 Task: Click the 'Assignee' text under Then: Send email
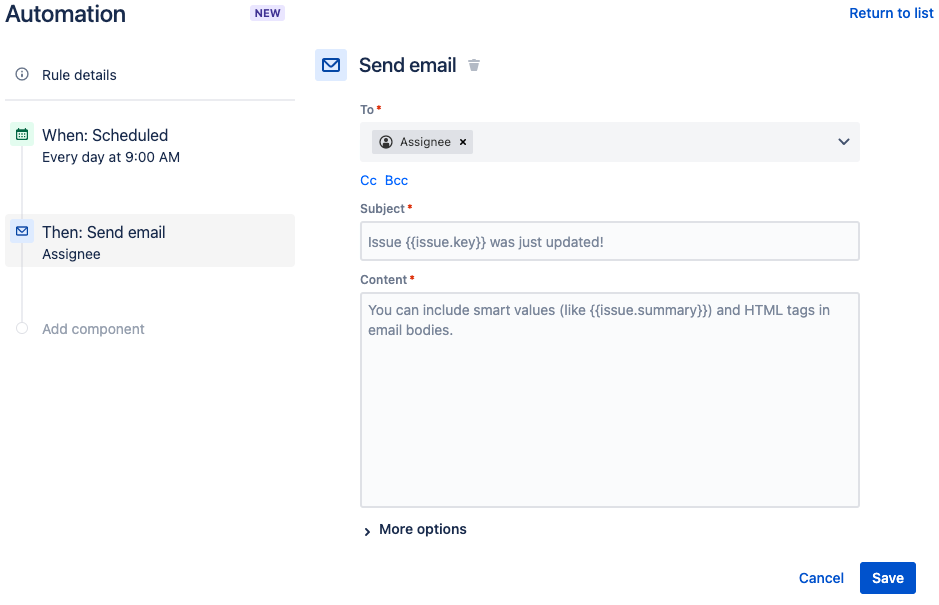[x=71, y=254]
